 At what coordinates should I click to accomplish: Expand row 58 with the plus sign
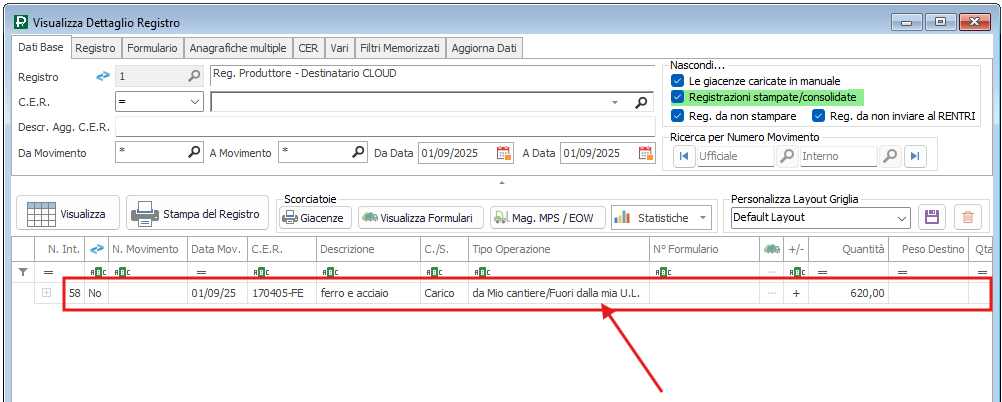[x=45, y=293]
